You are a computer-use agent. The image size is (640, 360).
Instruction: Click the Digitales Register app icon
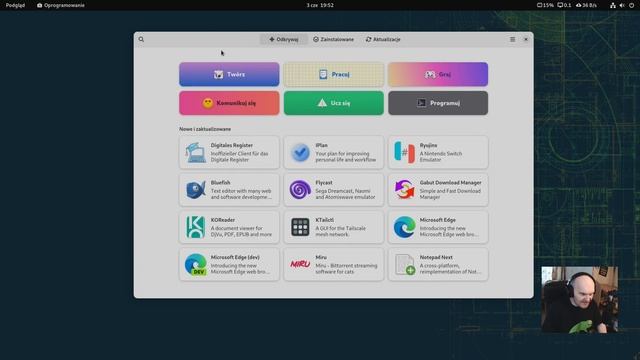pyautogui.click(x=196, y=153)
